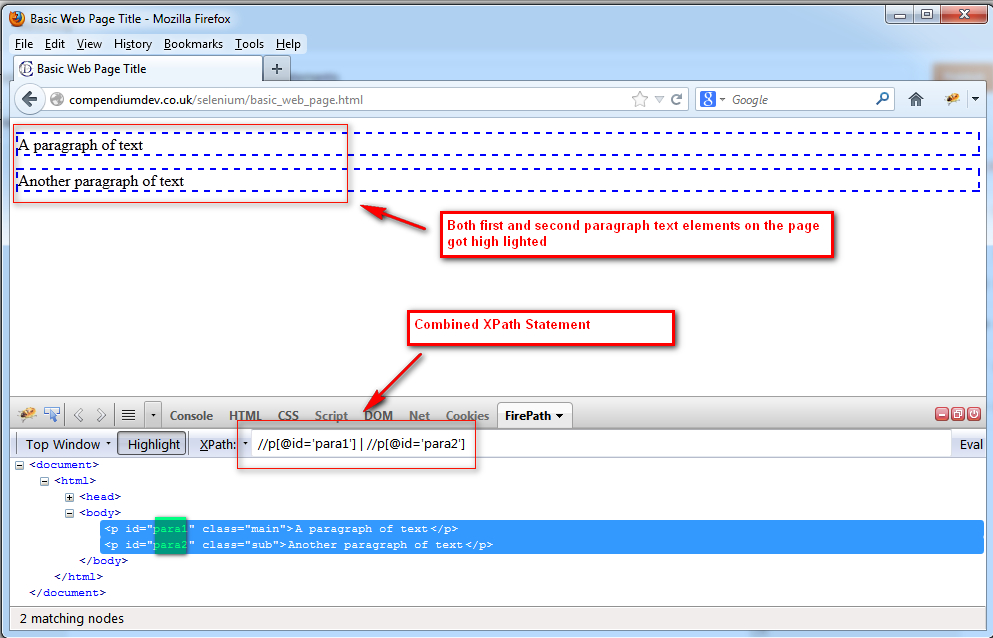Open the Bookmarks menu

(192, 44)
